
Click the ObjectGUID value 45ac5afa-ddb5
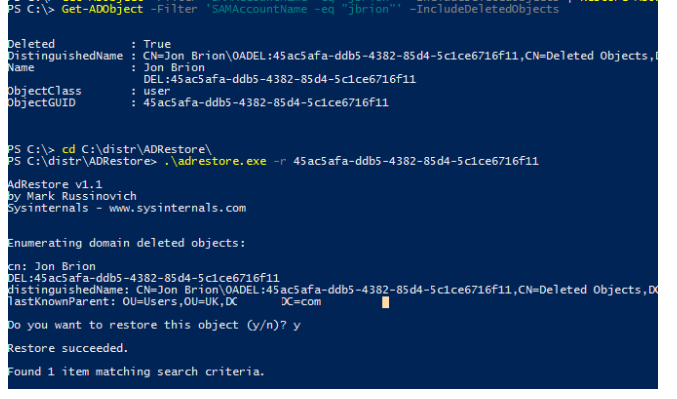266,103
